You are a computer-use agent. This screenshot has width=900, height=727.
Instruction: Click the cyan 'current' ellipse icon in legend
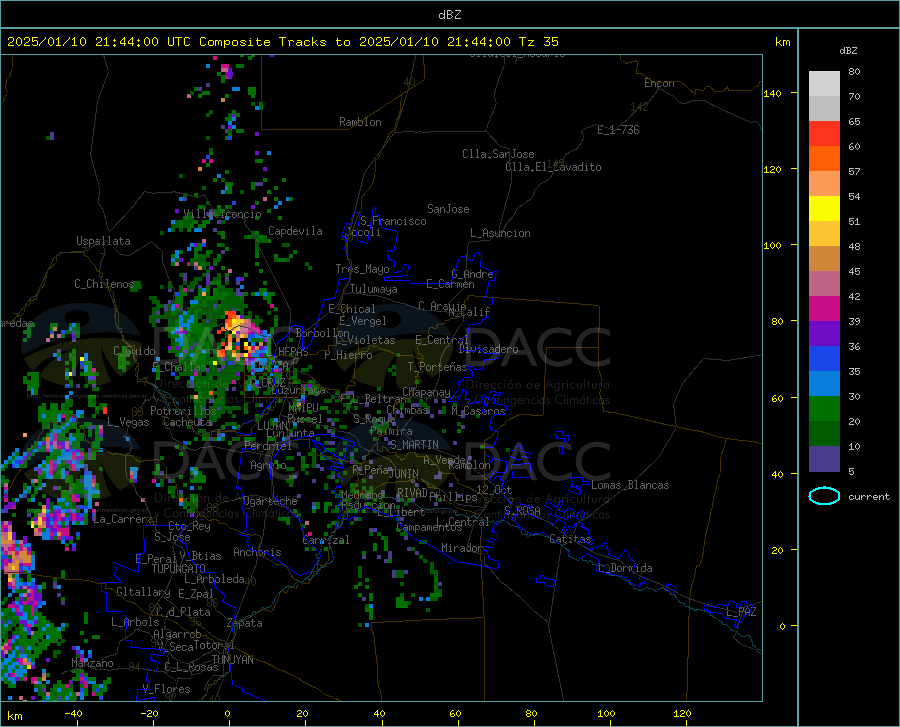click(x=824, y=496)
